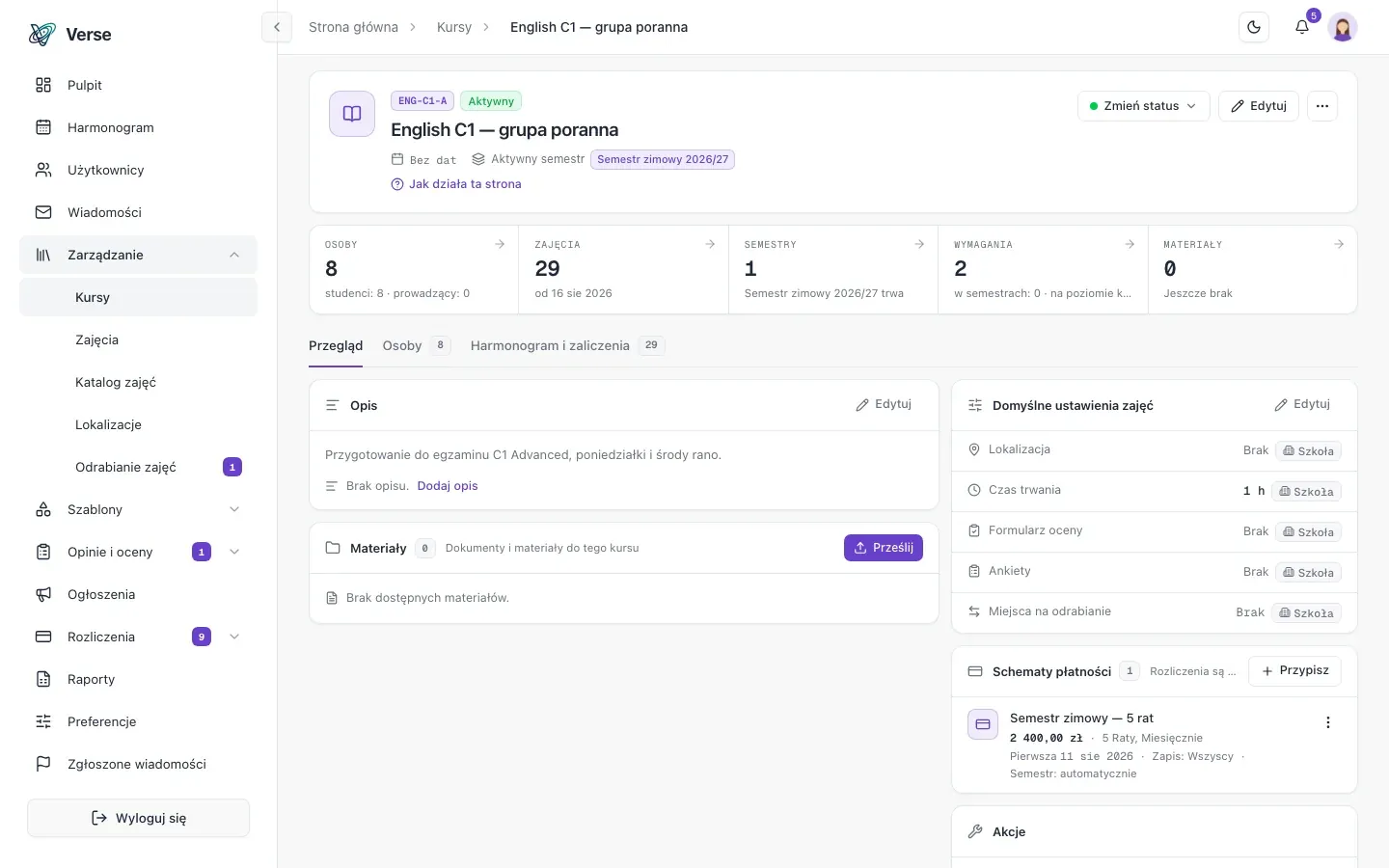This screenshot has height=868, width=1389.
Task: Click Jak działa ta strona link
Action: click(456, 184)
